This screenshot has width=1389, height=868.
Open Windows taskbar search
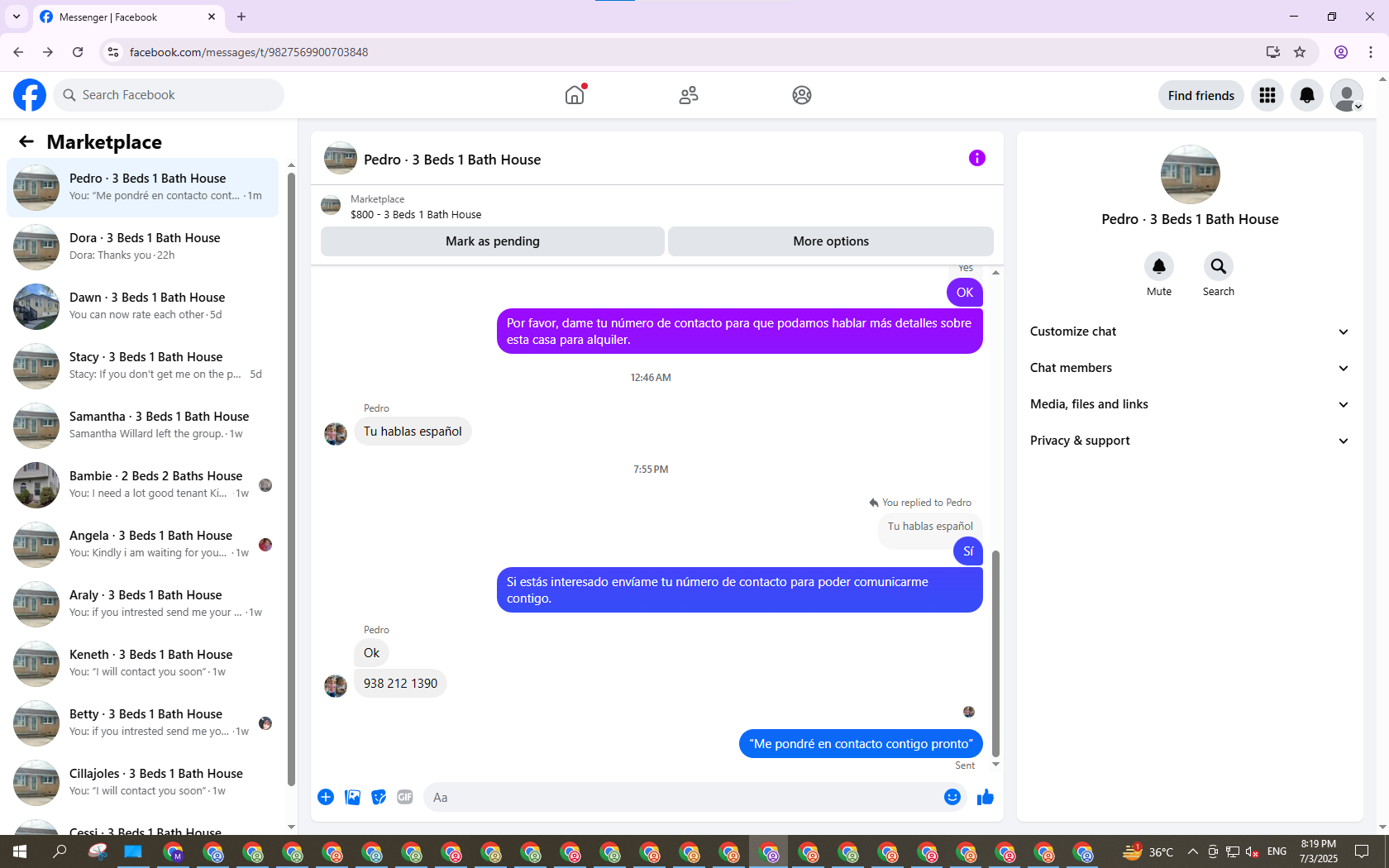coord(60,851)
